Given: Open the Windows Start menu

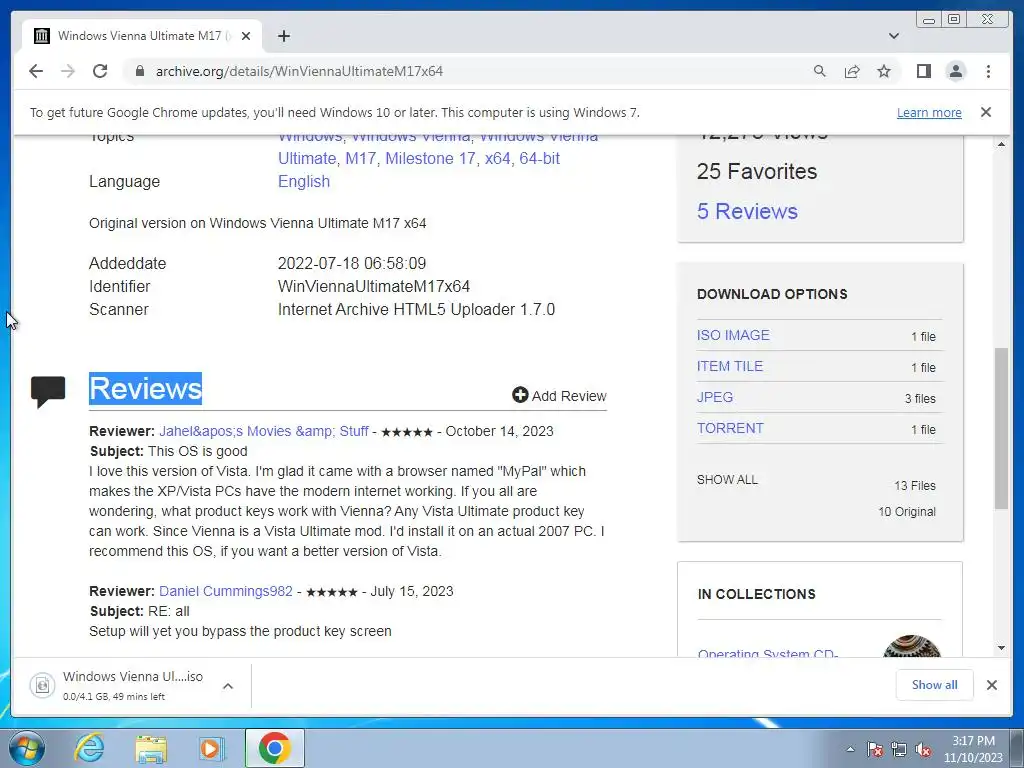Looking at the screenshot, I should 26,748.
